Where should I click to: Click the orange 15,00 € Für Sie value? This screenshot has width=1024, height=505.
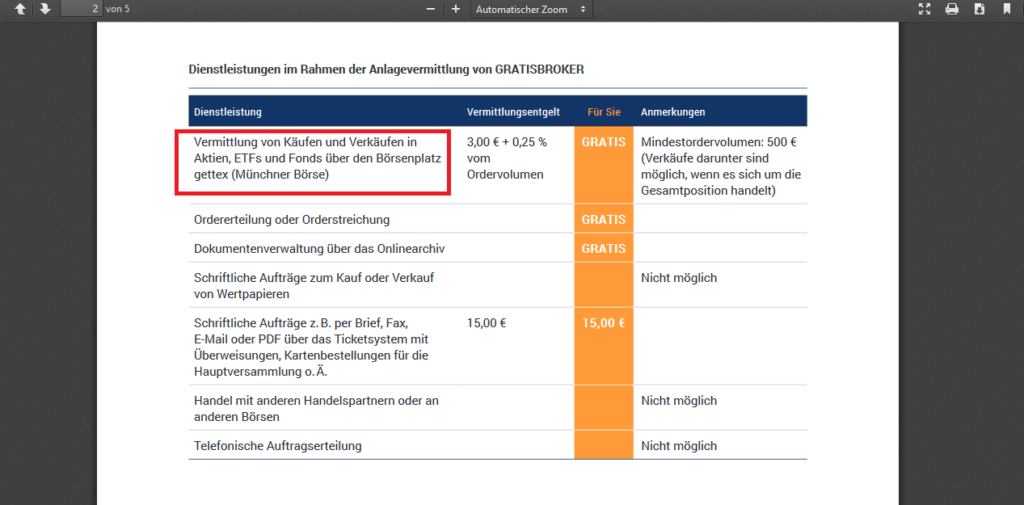click(x=603, y=323)
